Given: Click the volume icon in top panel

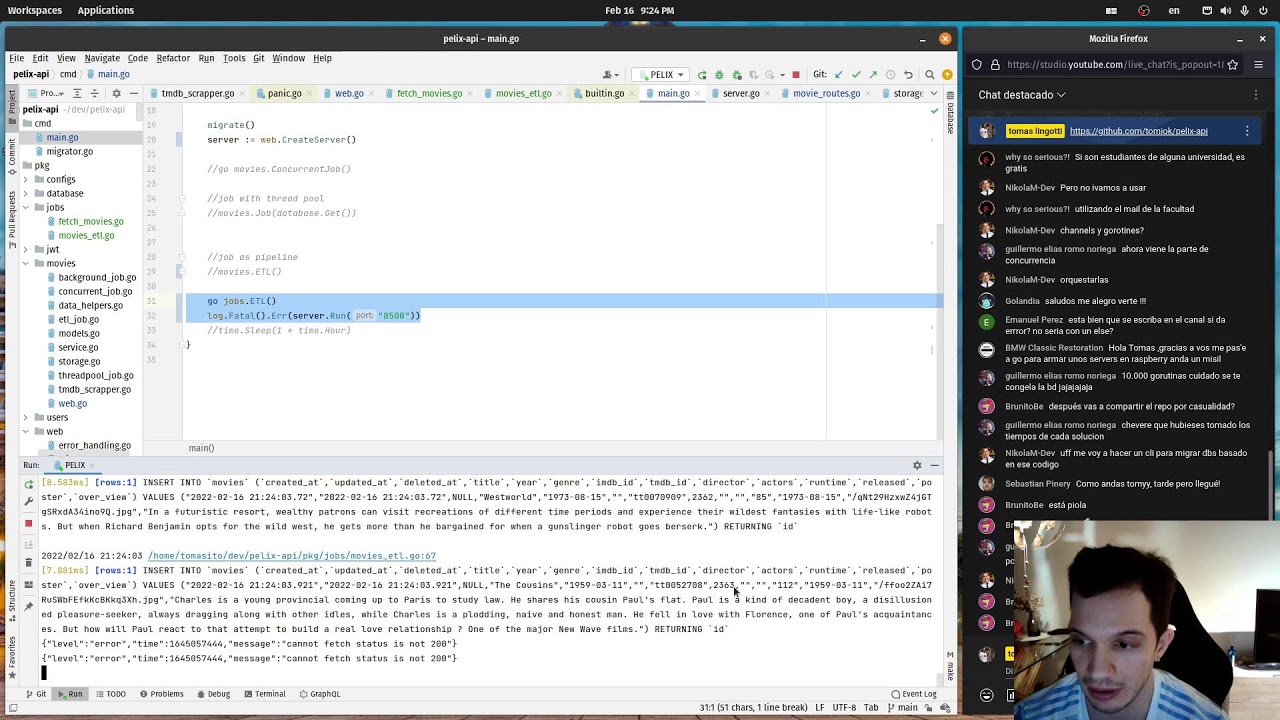Looking at the screenshot, I should pos(1226,10).
